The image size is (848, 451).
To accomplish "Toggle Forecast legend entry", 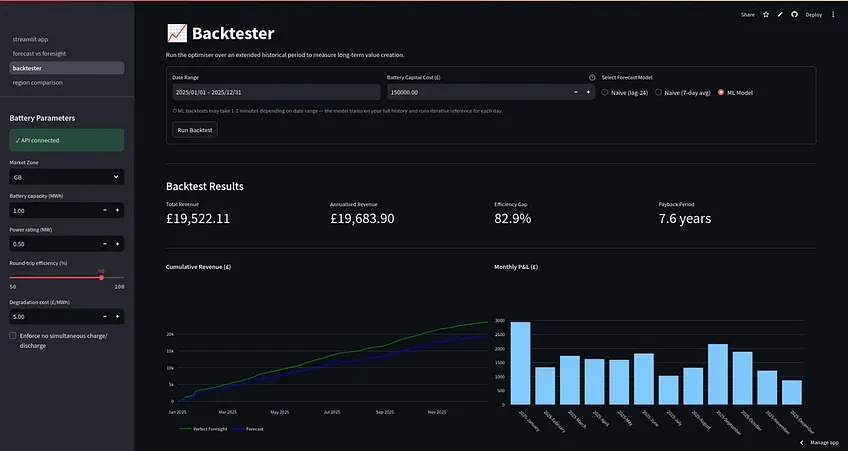I will (248, 429).
